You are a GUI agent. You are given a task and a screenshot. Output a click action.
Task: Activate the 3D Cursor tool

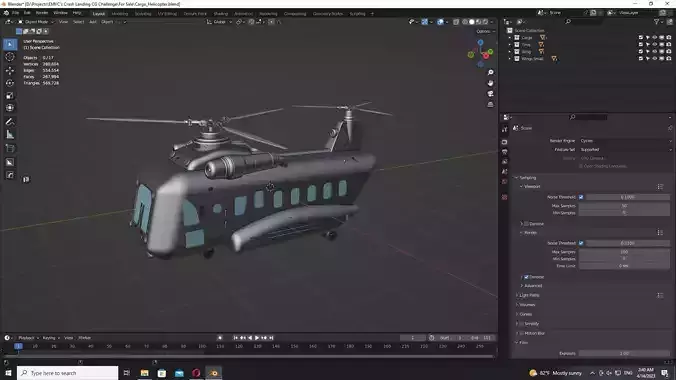click(x=10, y=57)
